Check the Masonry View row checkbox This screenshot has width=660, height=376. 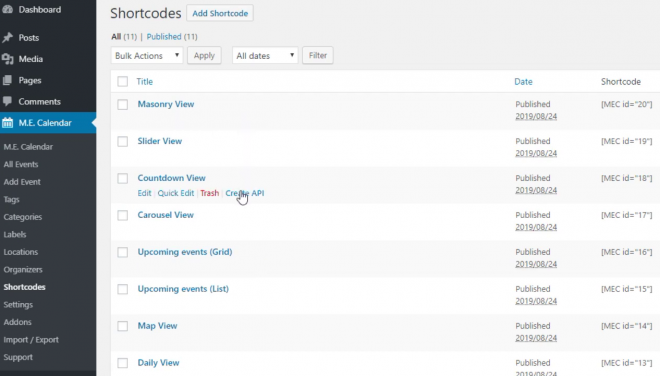click(122, 104)
